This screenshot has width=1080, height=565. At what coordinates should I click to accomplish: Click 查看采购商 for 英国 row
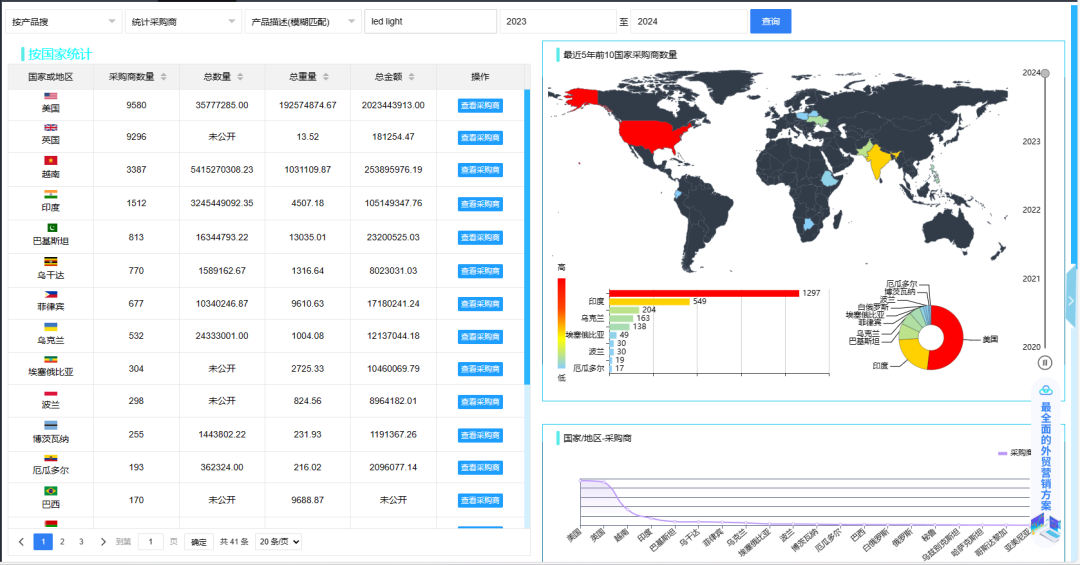point(480,138)
